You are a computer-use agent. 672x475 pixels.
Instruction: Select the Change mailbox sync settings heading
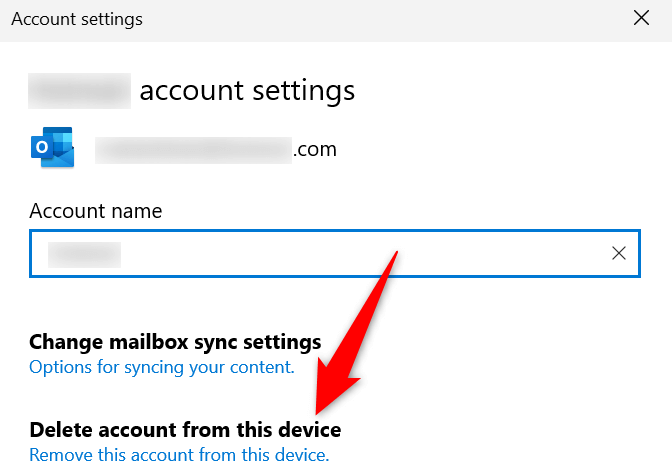pyautogui.click(x=175, y=342)
